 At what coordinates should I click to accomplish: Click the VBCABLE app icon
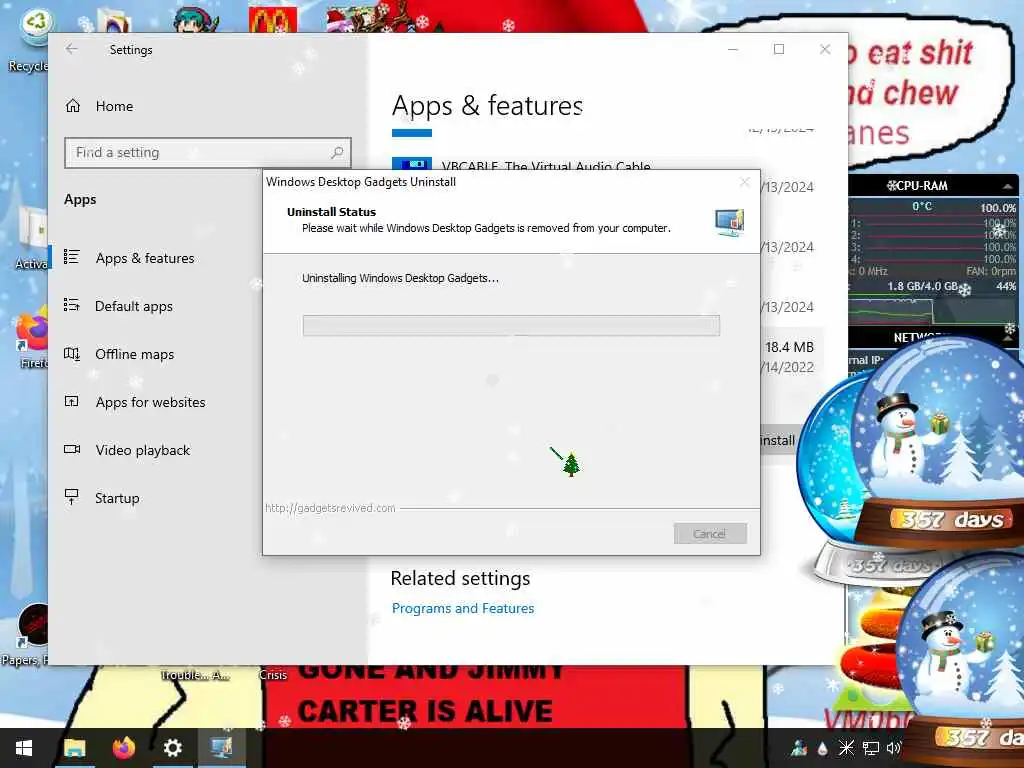pos(411,164)
